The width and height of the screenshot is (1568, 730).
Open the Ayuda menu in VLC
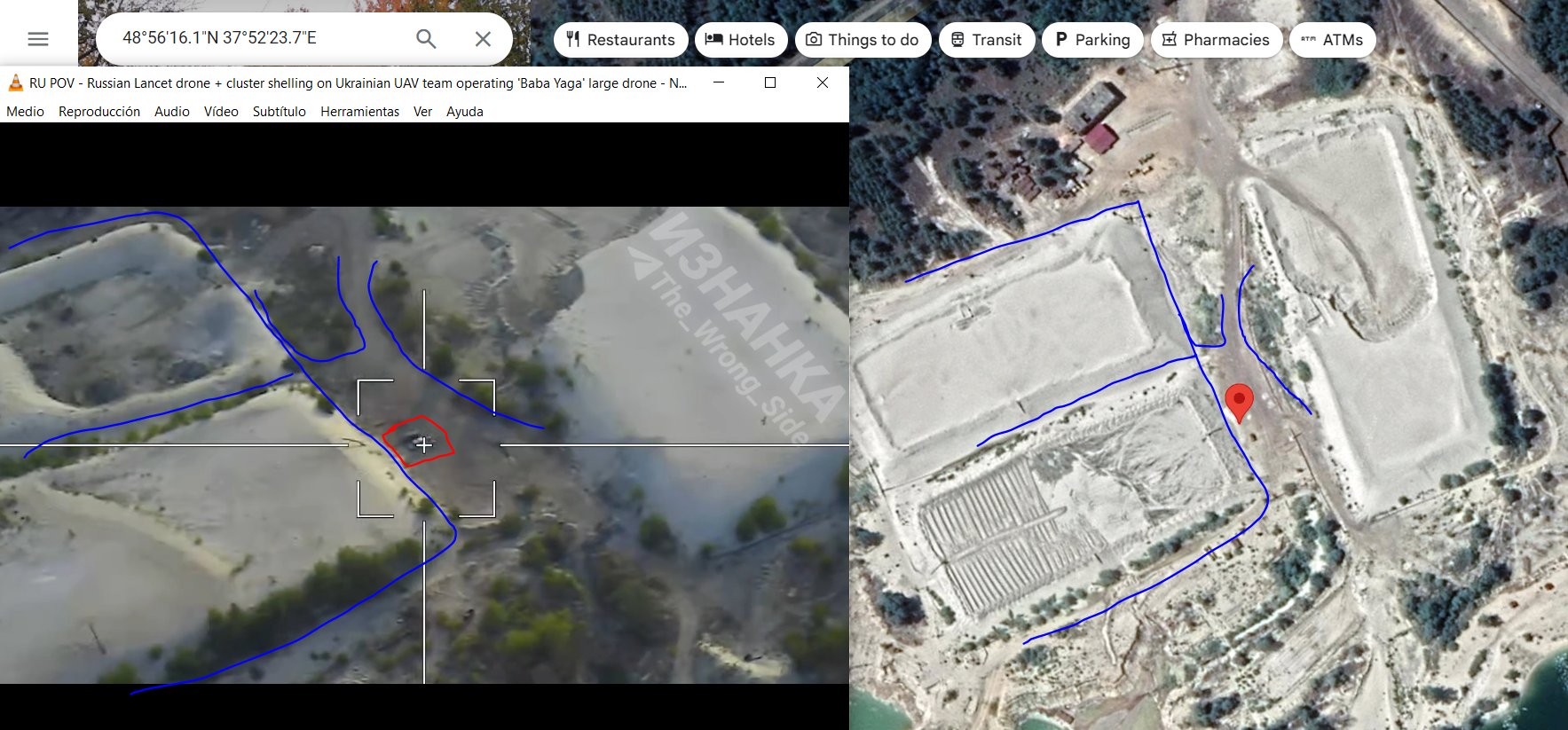pos(464,112)
